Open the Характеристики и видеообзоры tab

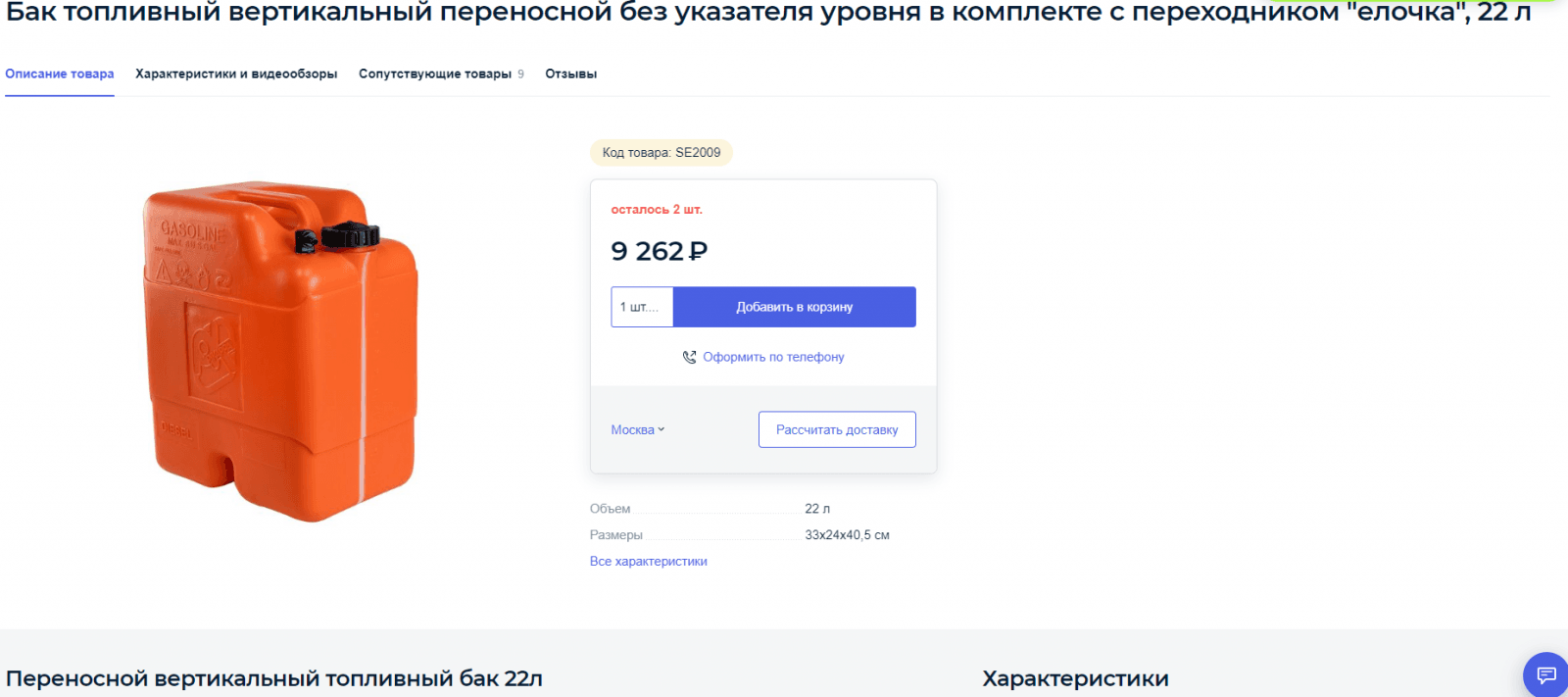point(235,73)
